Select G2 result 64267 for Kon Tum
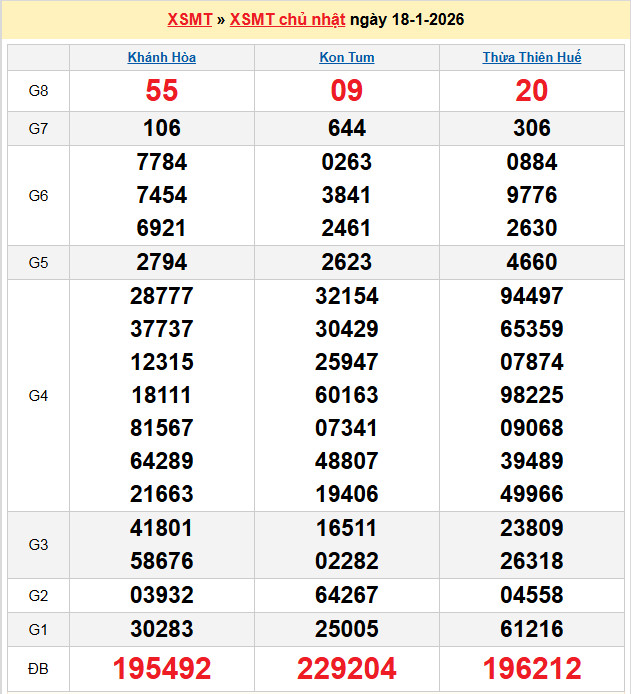 tap(347, 596)
